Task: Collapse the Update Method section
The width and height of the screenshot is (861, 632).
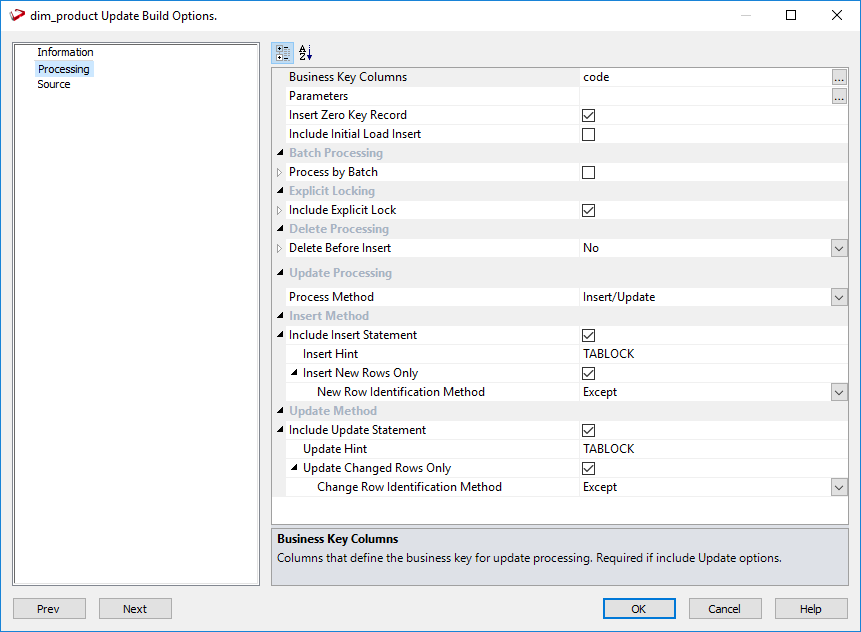Action: click(280, 411)
